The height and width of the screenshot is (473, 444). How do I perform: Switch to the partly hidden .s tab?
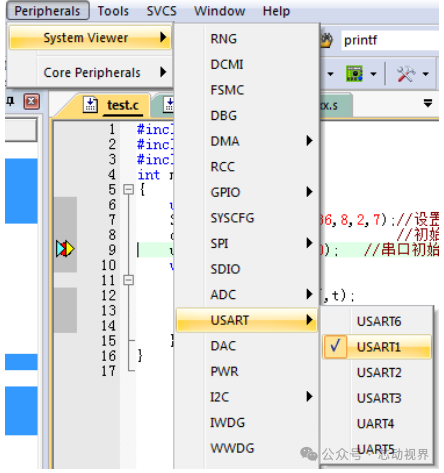pos(335,106)
